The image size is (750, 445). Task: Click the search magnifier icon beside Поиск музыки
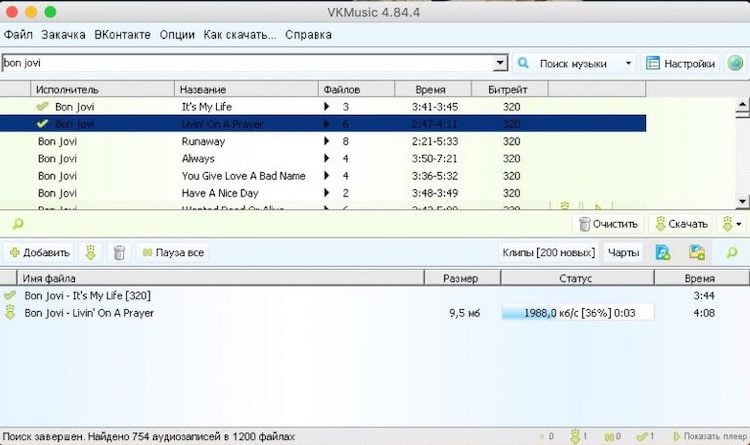click(523, 63)
